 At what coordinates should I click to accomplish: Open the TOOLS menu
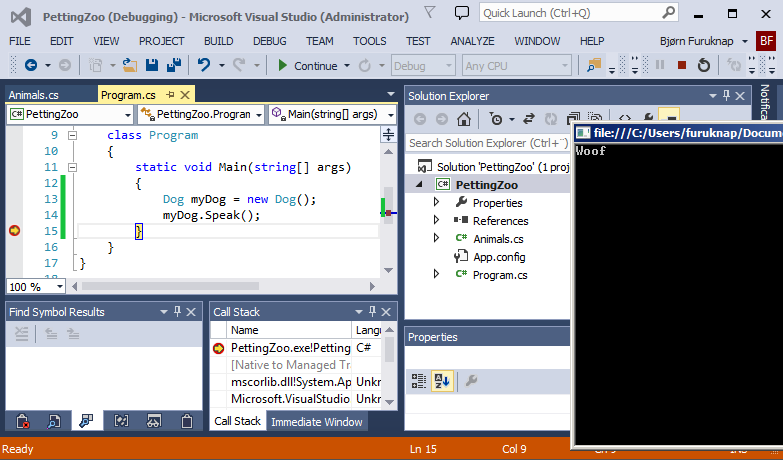(x=370, y=41)
